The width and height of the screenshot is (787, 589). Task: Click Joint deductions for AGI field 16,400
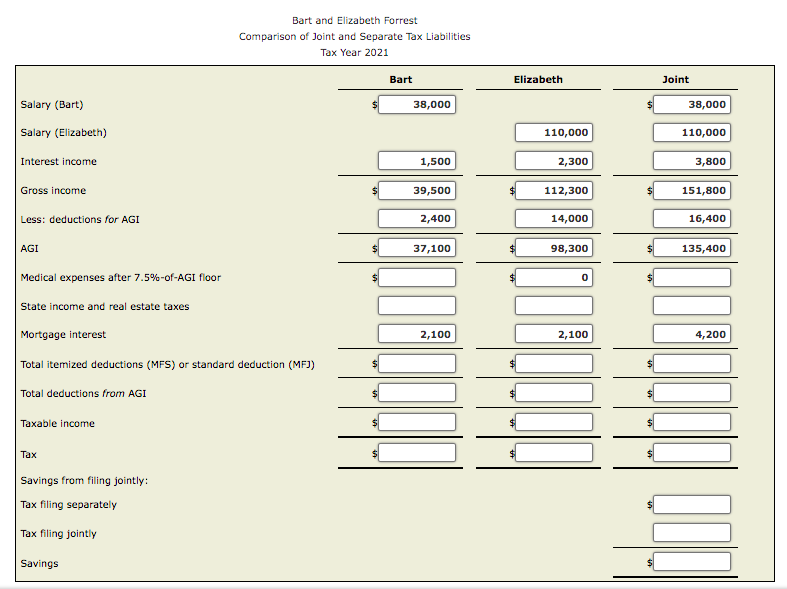[692, 218]
